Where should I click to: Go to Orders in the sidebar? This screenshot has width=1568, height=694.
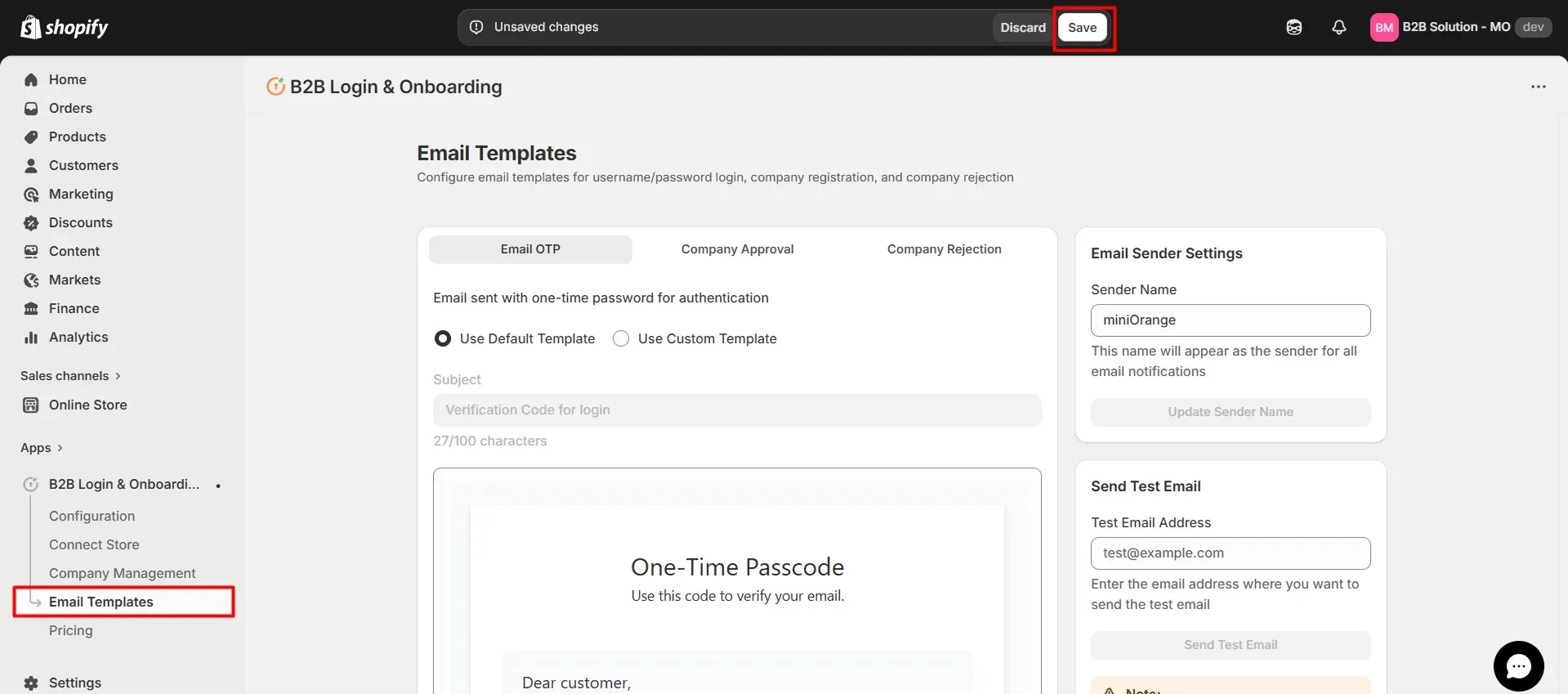[x=70, y=108]
